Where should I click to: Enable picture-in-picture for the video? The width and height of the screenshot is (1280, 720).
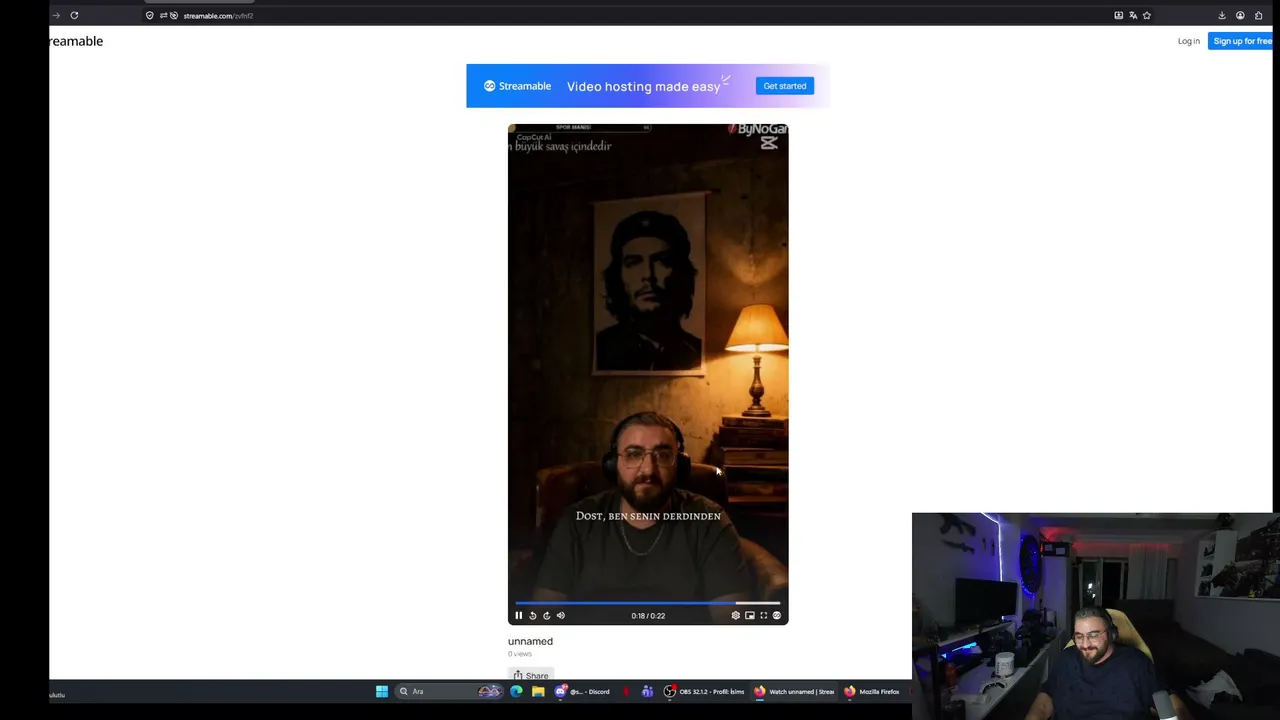pos(749,616)
